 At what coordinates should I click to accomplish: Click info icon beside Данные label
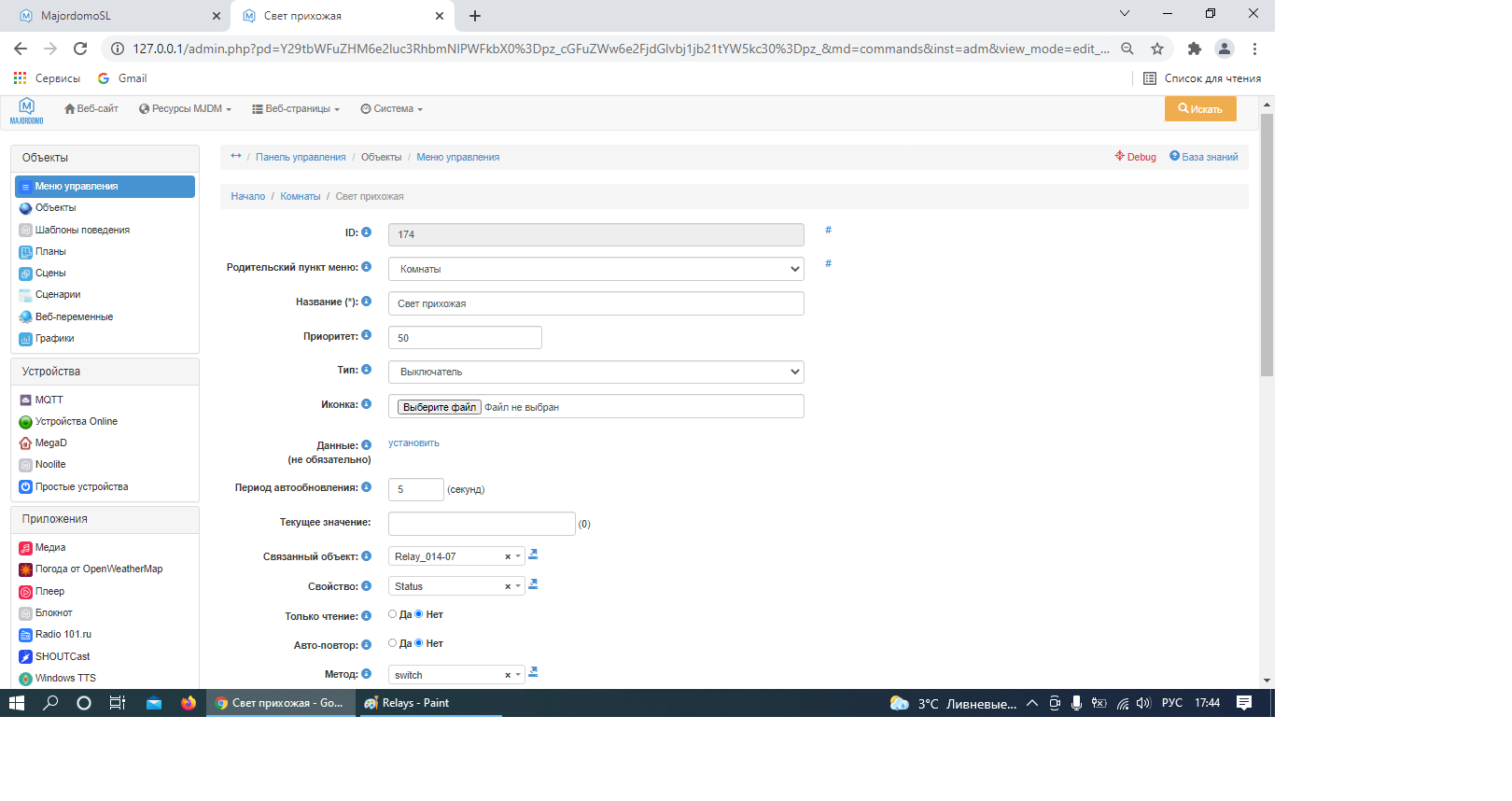[x=367, y=445]
